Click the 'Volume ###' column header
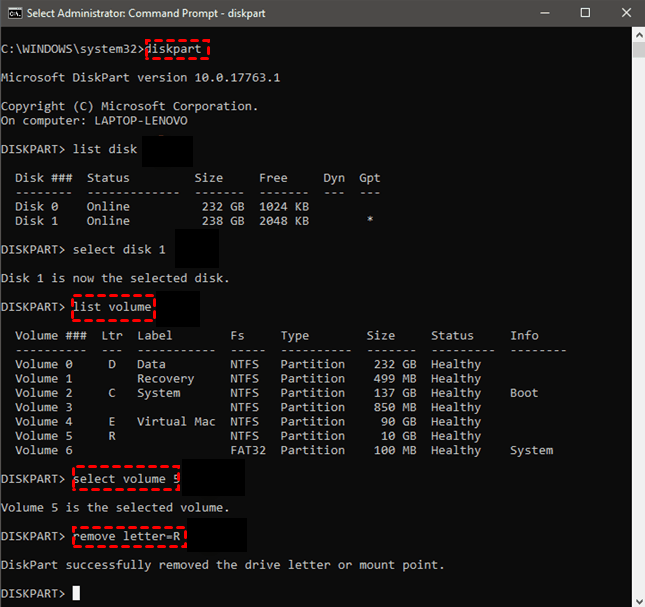645x607 pixels. 51,336
